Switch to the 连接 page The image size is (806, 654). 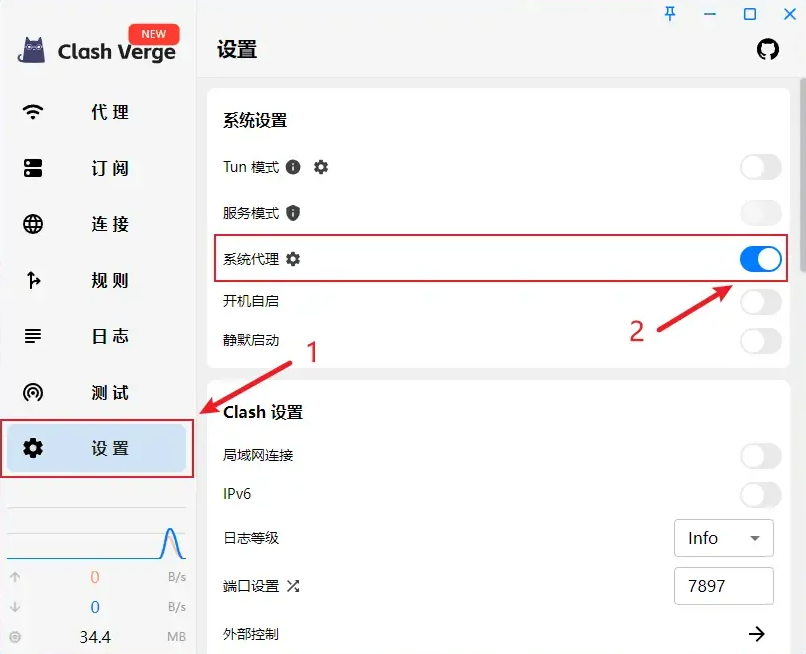110,224
